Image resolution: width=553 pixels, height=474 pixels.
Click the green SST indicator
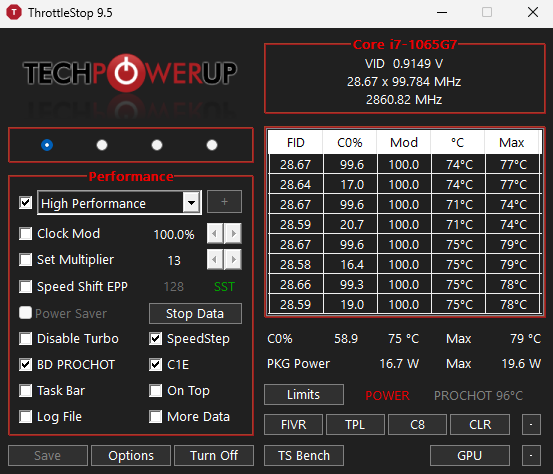[224, 287]
